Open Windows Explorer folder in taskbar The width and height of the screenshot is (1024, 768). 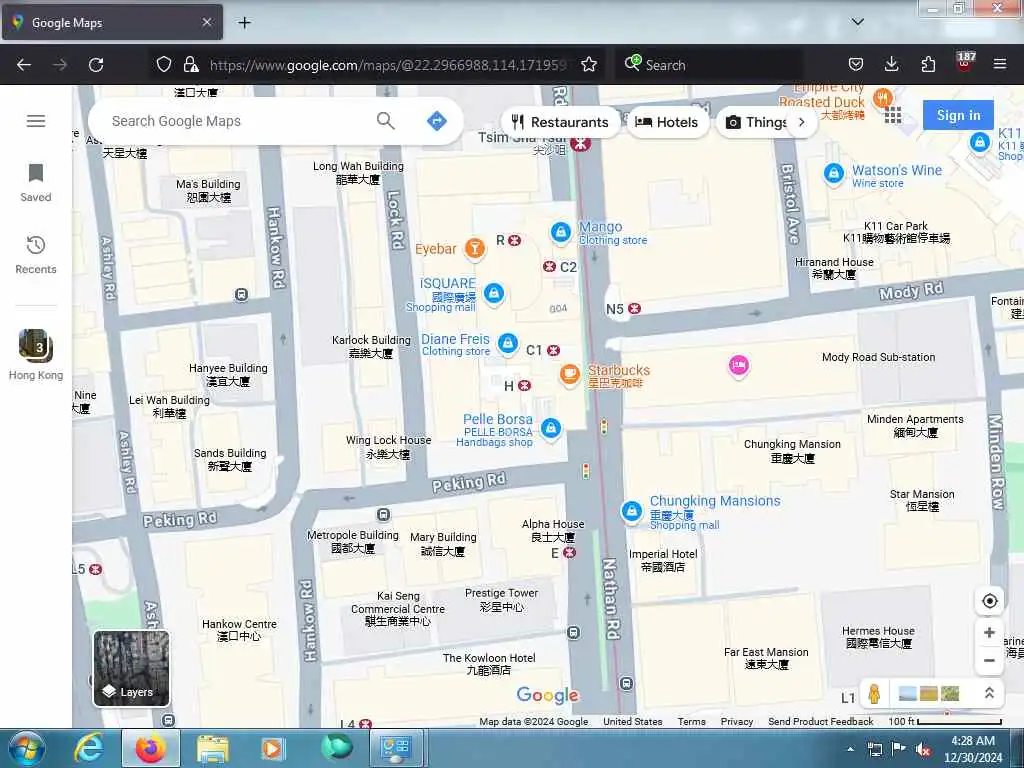(212, 748)
